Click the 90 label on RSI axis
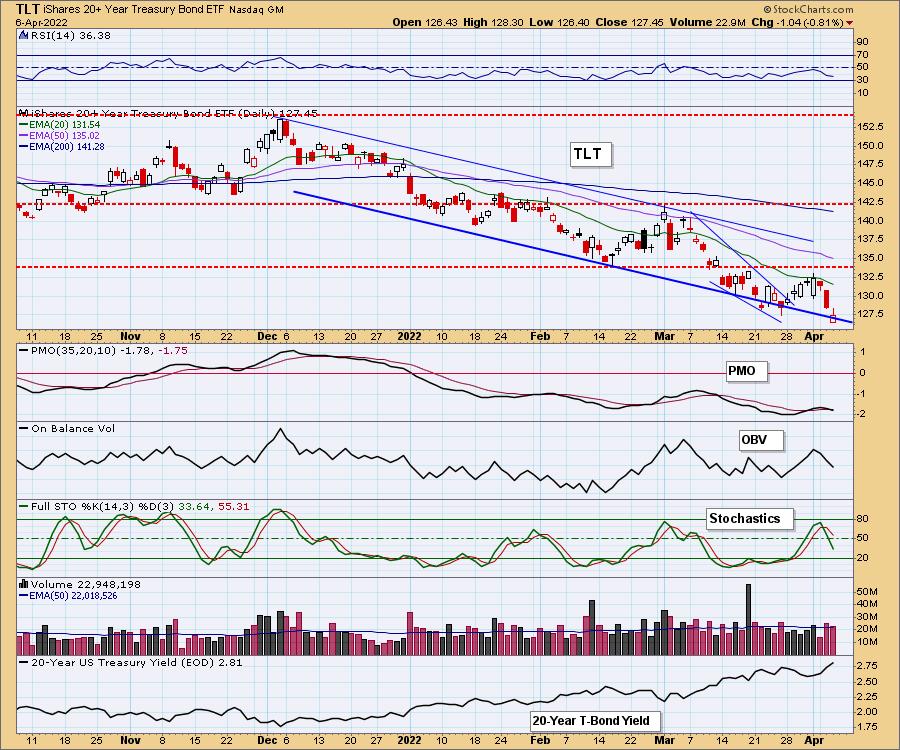The width and height of the screenshot is (900, 750). [x=863, y=42]
